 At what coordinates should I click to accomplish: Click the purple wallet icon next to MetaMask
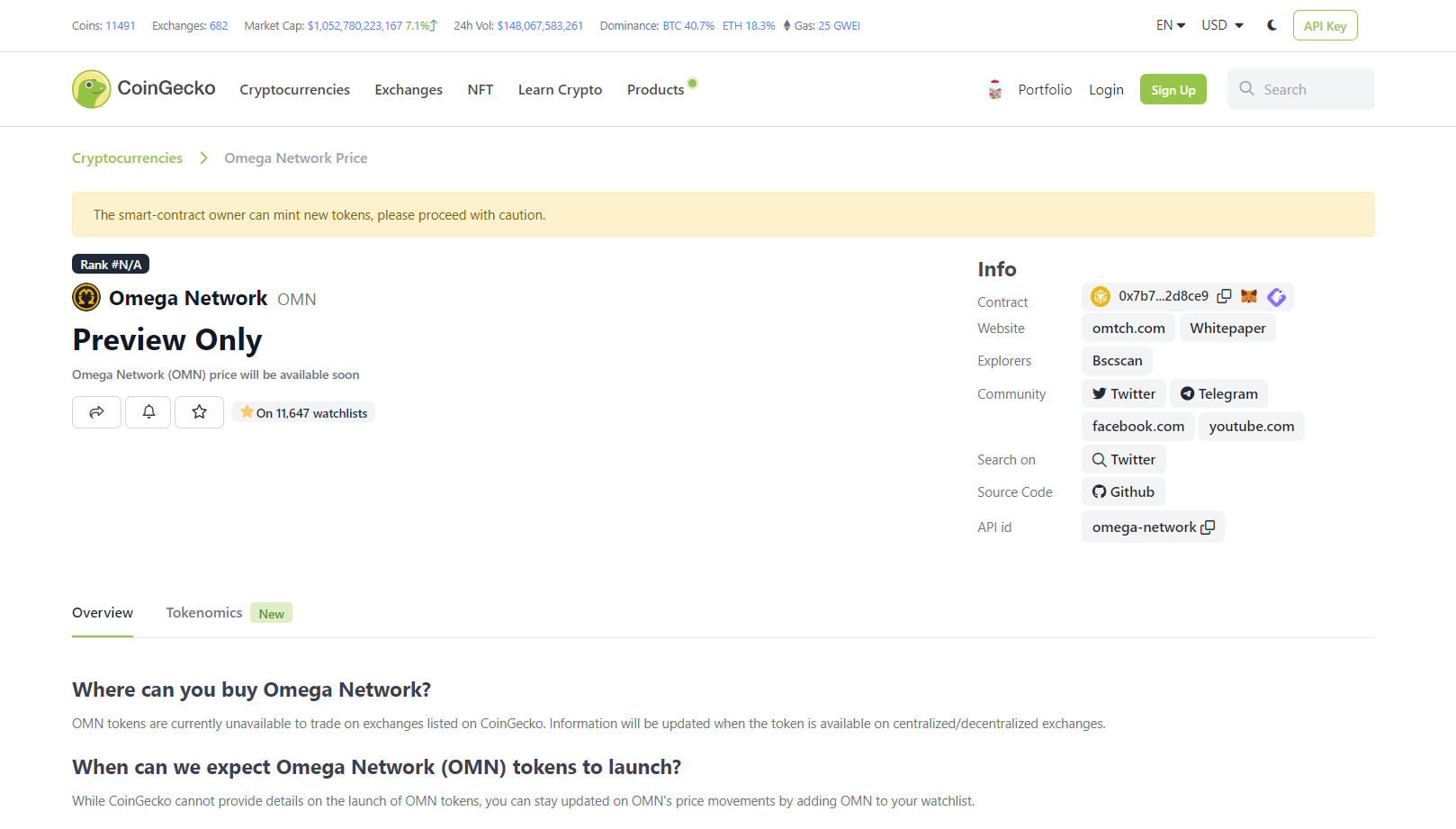point(1276,297)
